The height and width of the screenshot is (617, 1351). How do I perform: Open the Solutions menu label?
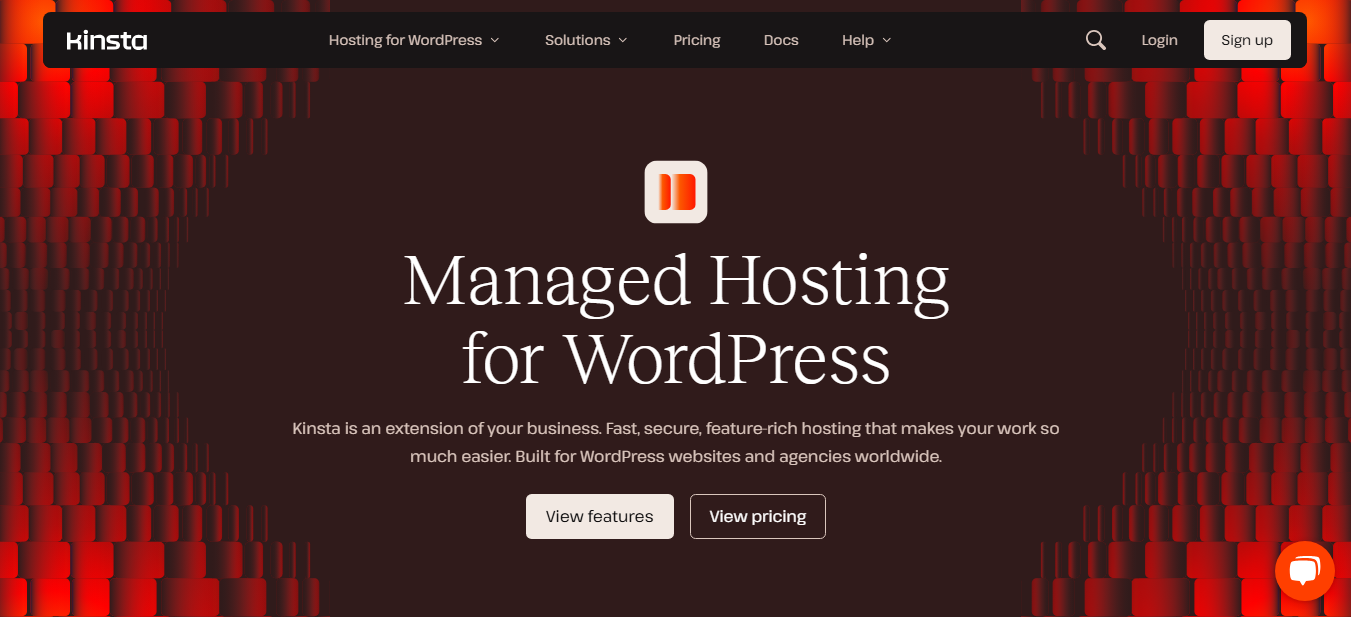pos(577,41)
